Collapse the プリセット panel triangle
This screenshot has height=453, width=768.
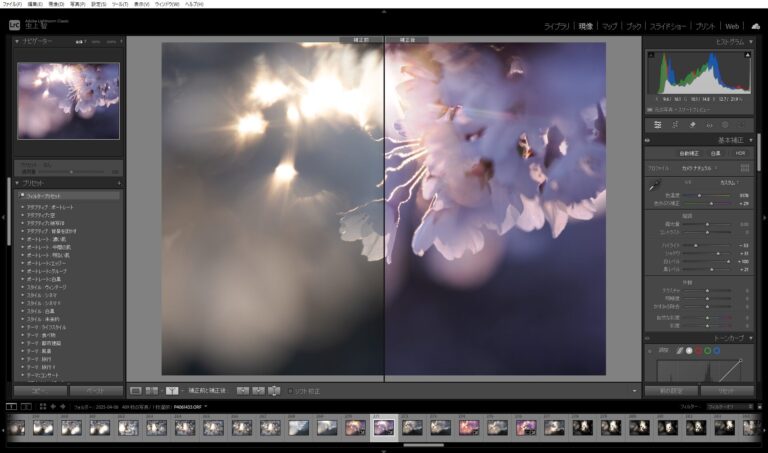point(16,183)
